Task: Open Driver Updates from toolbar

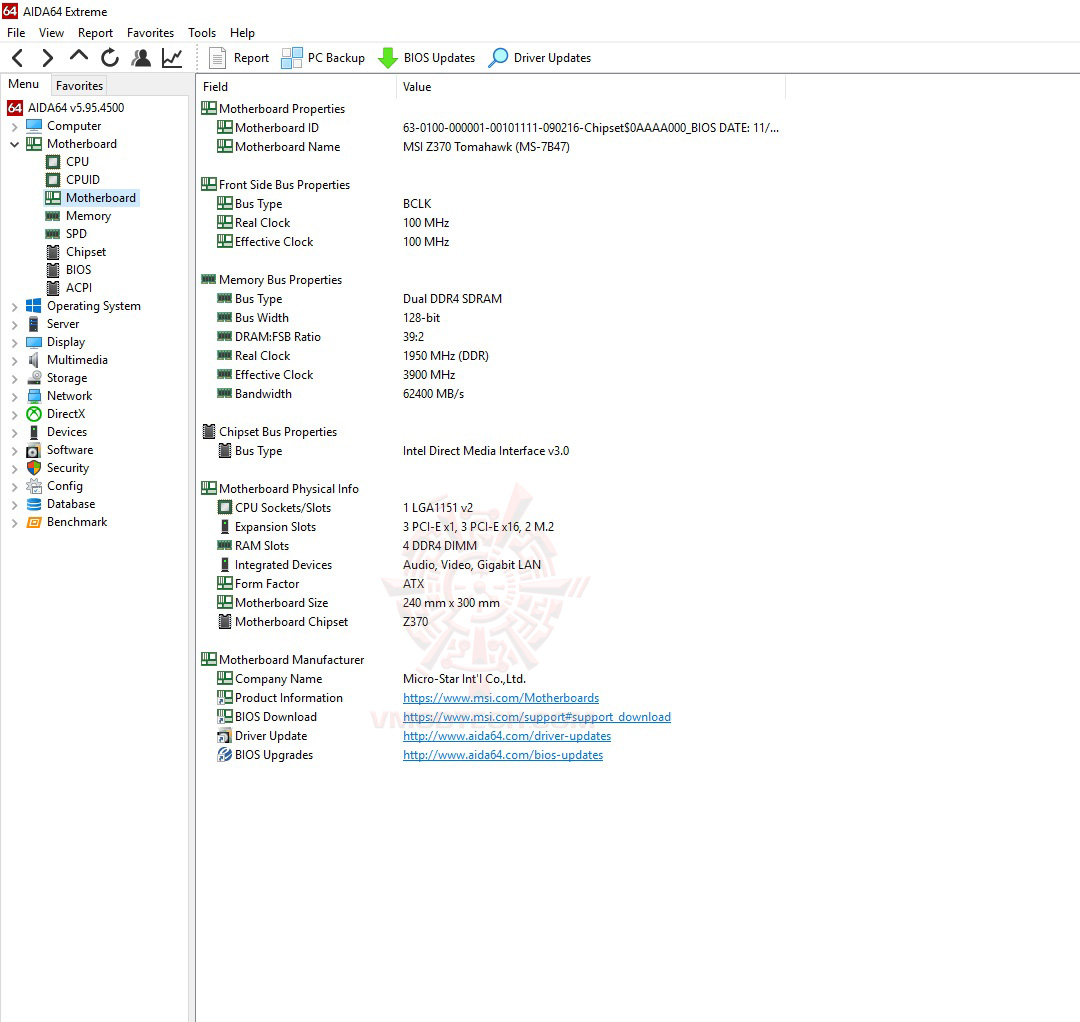Action: coord(539,58)
